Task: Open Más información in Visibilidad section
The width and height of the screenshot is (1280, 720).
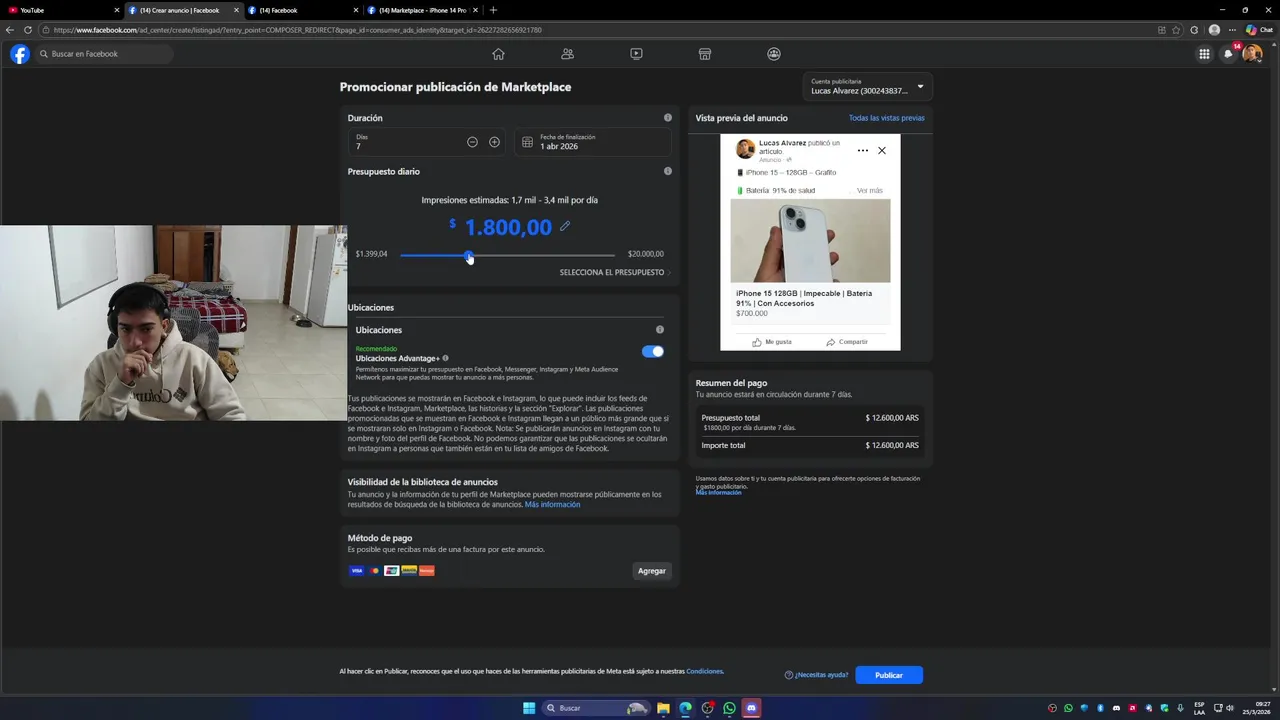Action: tap(552, 505)
